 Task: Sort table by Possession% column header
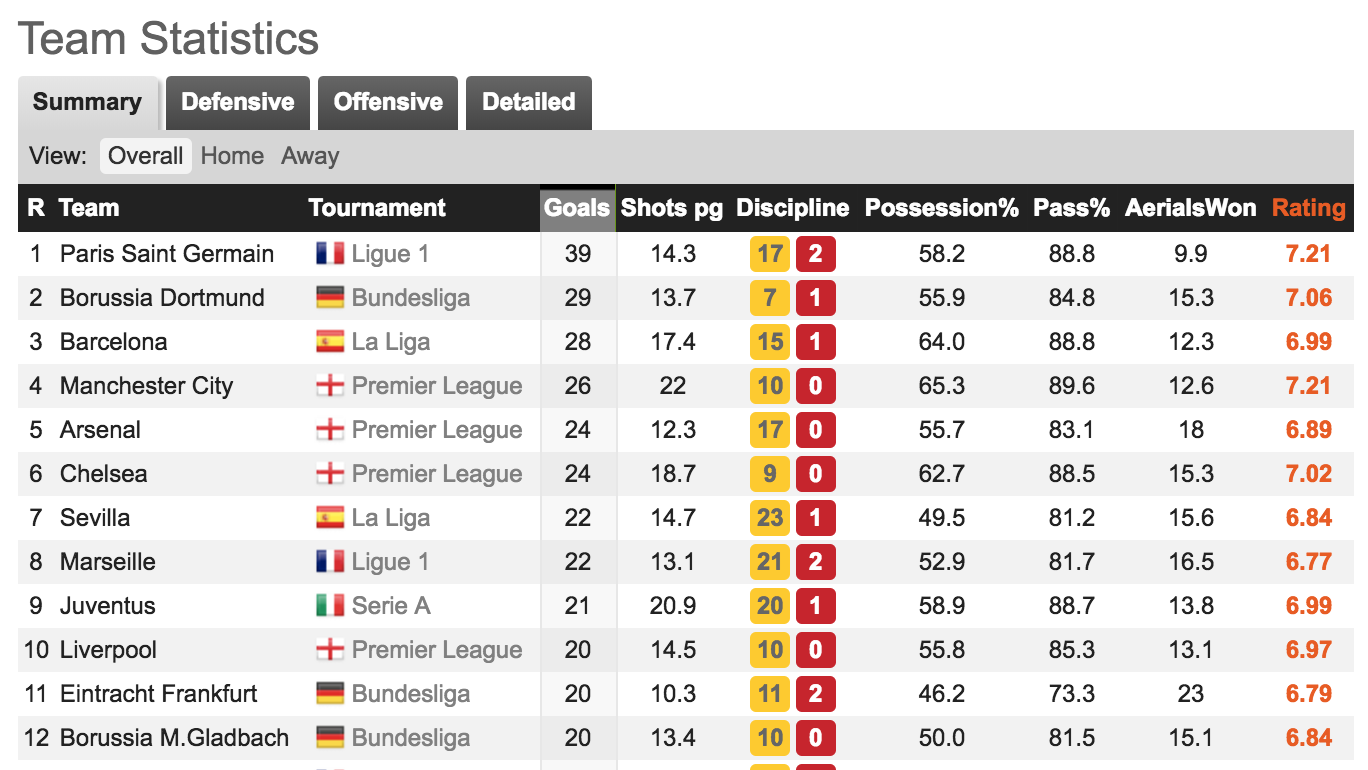[x=941, y=208]
